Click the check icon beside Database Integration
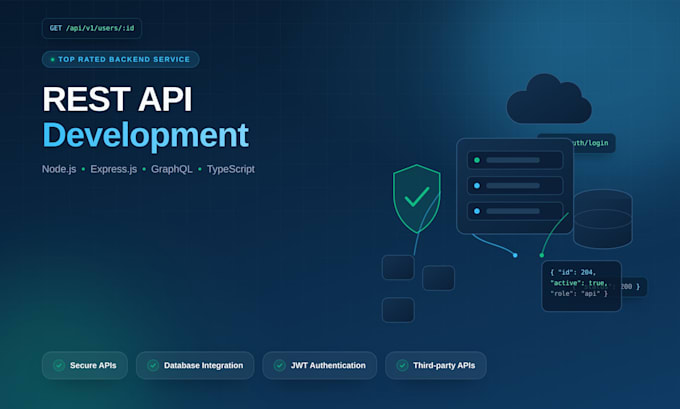This screenshot has height=409, width=680. click(x=153, y=365)
